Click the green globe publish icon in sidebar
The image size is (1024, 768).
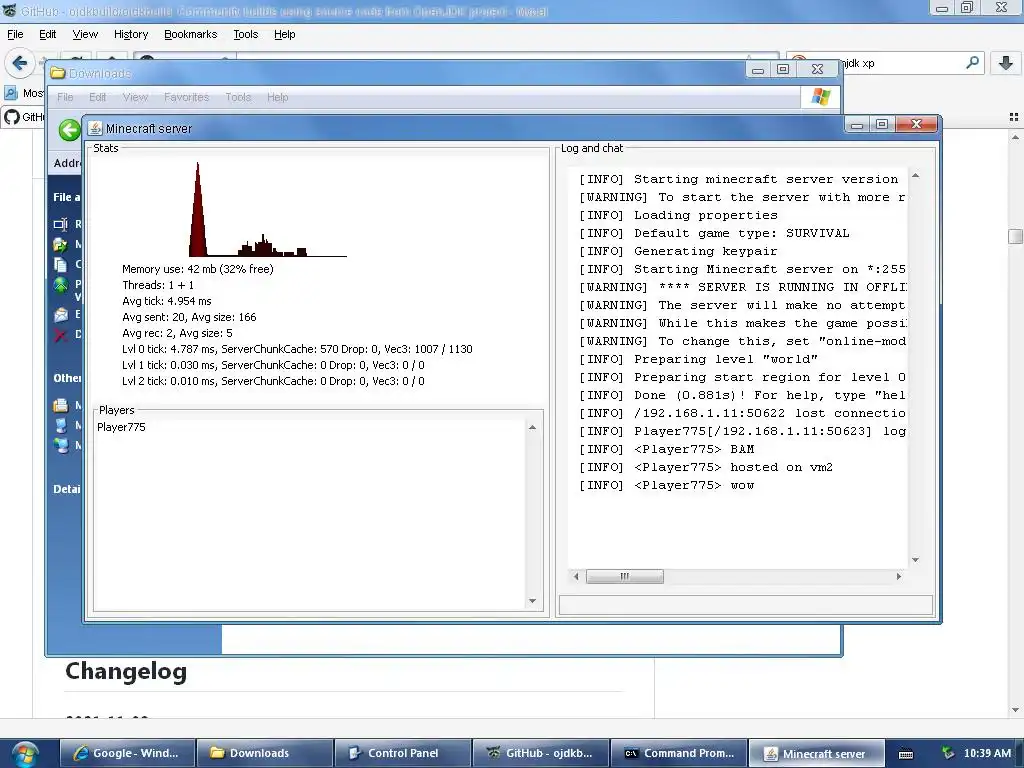pos(61,285)
